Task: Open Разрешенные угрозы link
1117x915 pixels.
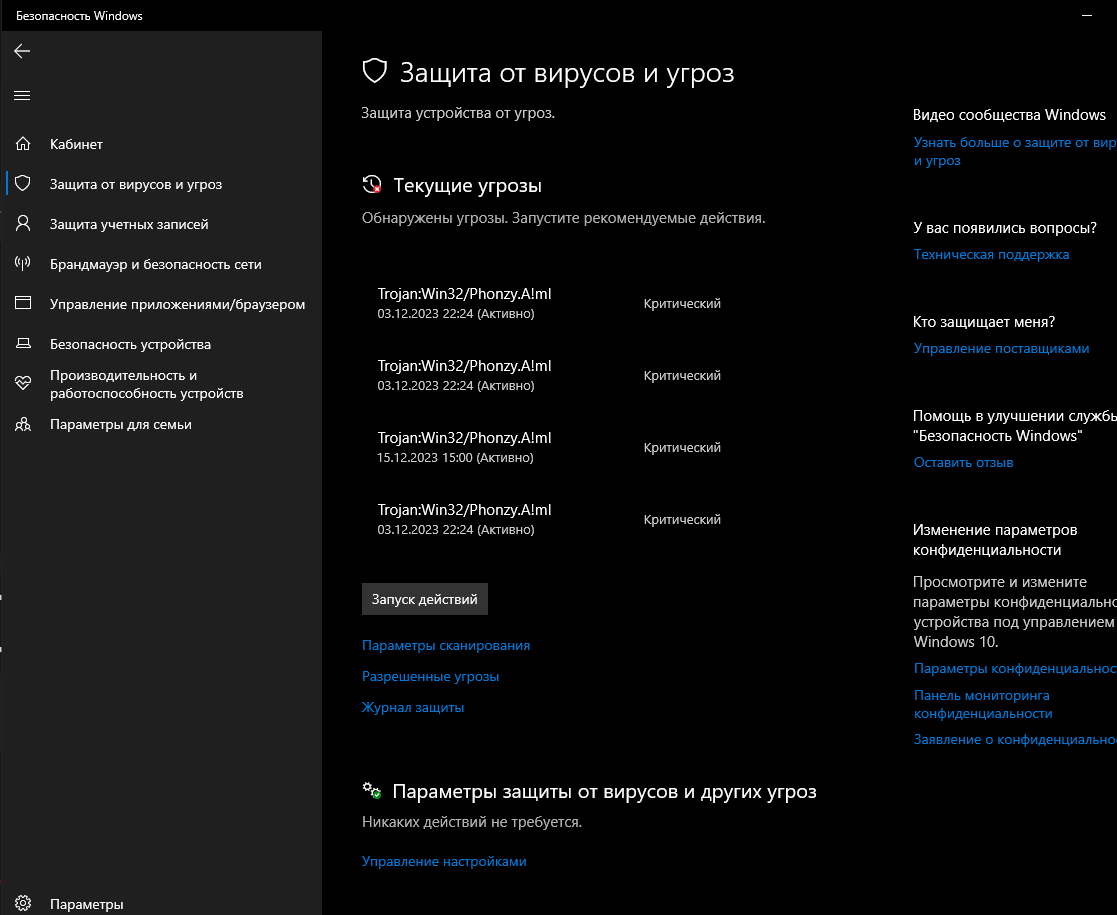Action: 430,676
